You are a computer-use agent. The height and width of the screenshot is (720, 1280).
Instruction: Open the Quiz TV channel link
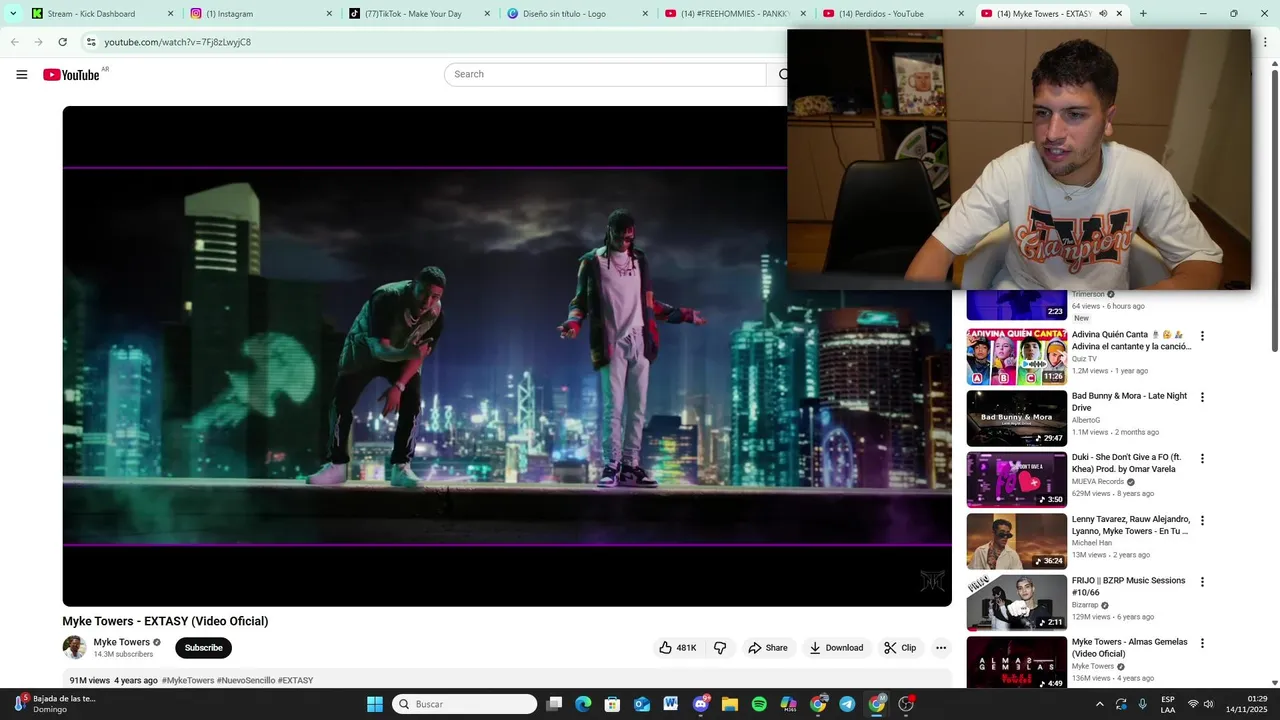[1084, 359]
